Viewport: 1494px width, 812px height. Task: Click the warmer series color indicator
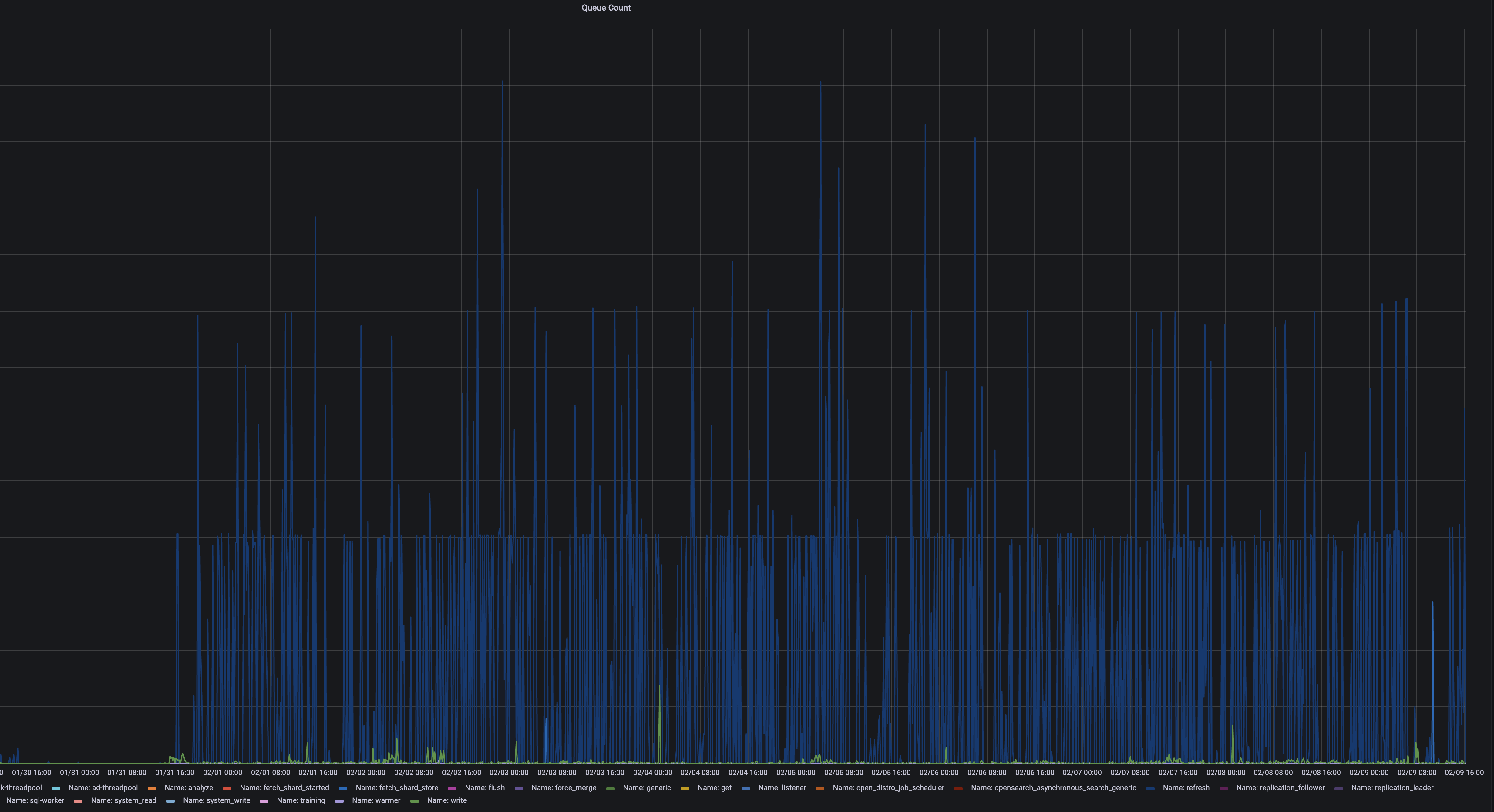click(x=339, y=800)
